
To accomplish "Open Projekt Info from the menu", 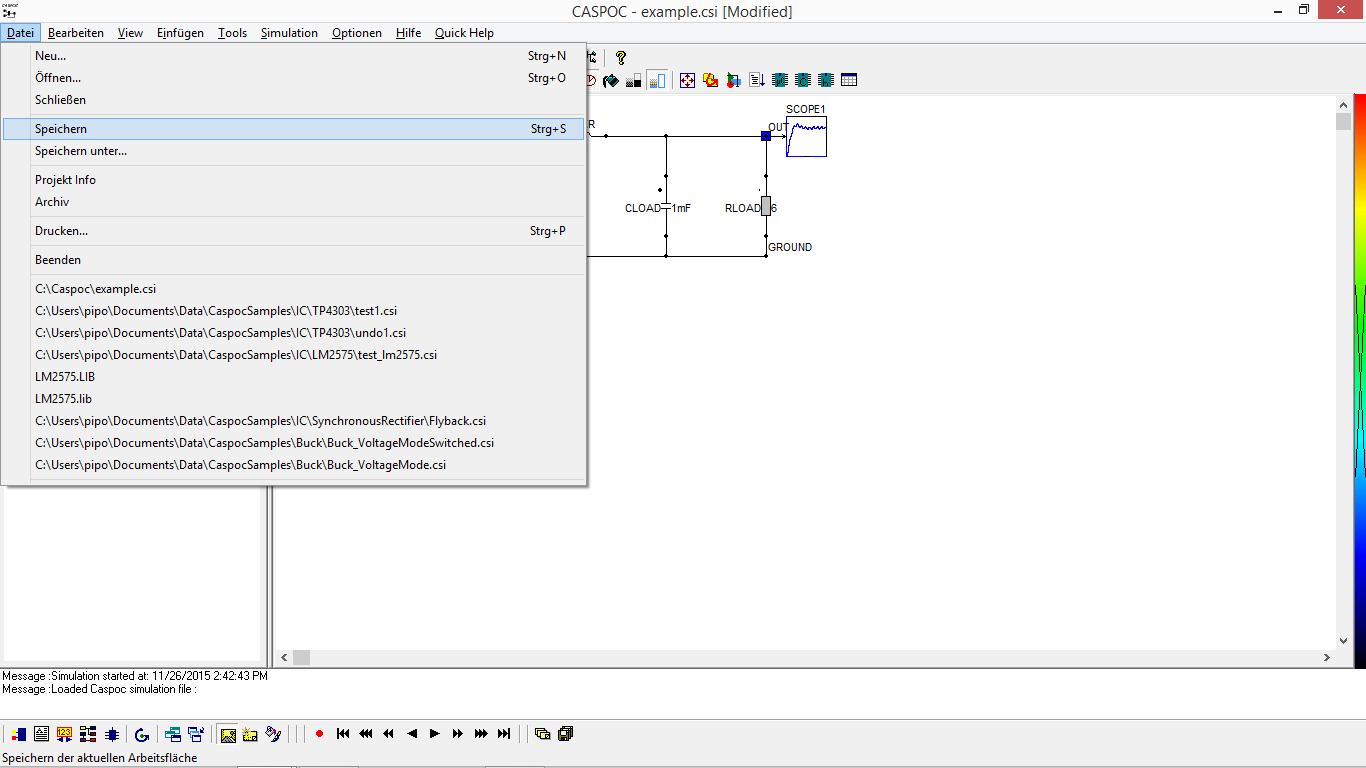I will [x=294, y=180].
